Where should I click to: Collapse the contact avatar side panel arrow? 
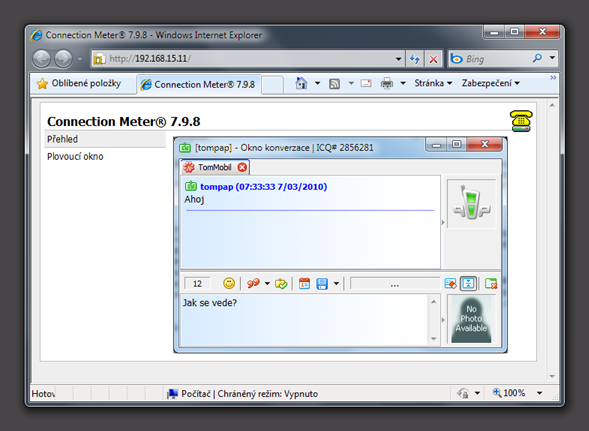[x=443, y=222]
